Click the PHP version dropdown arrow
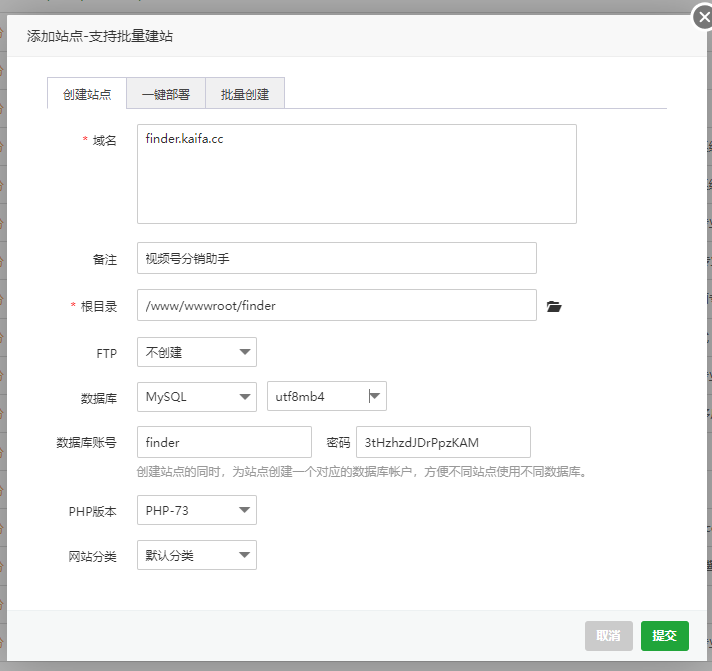712x671 pixels. coord(245,510)
